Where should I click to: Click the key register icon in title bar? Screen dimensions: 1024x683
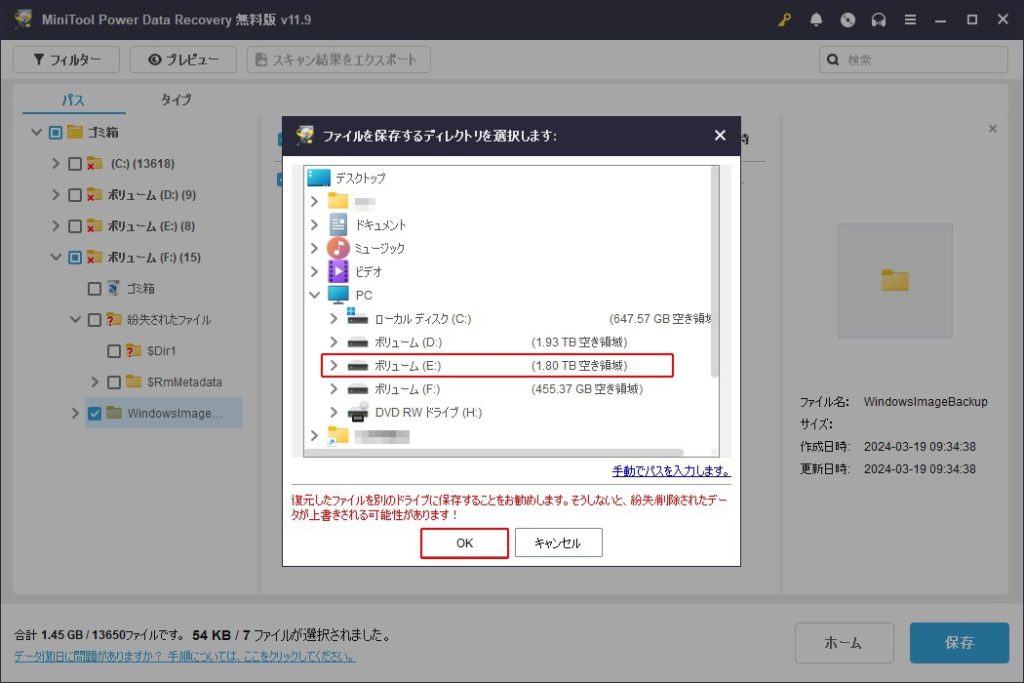785,20
